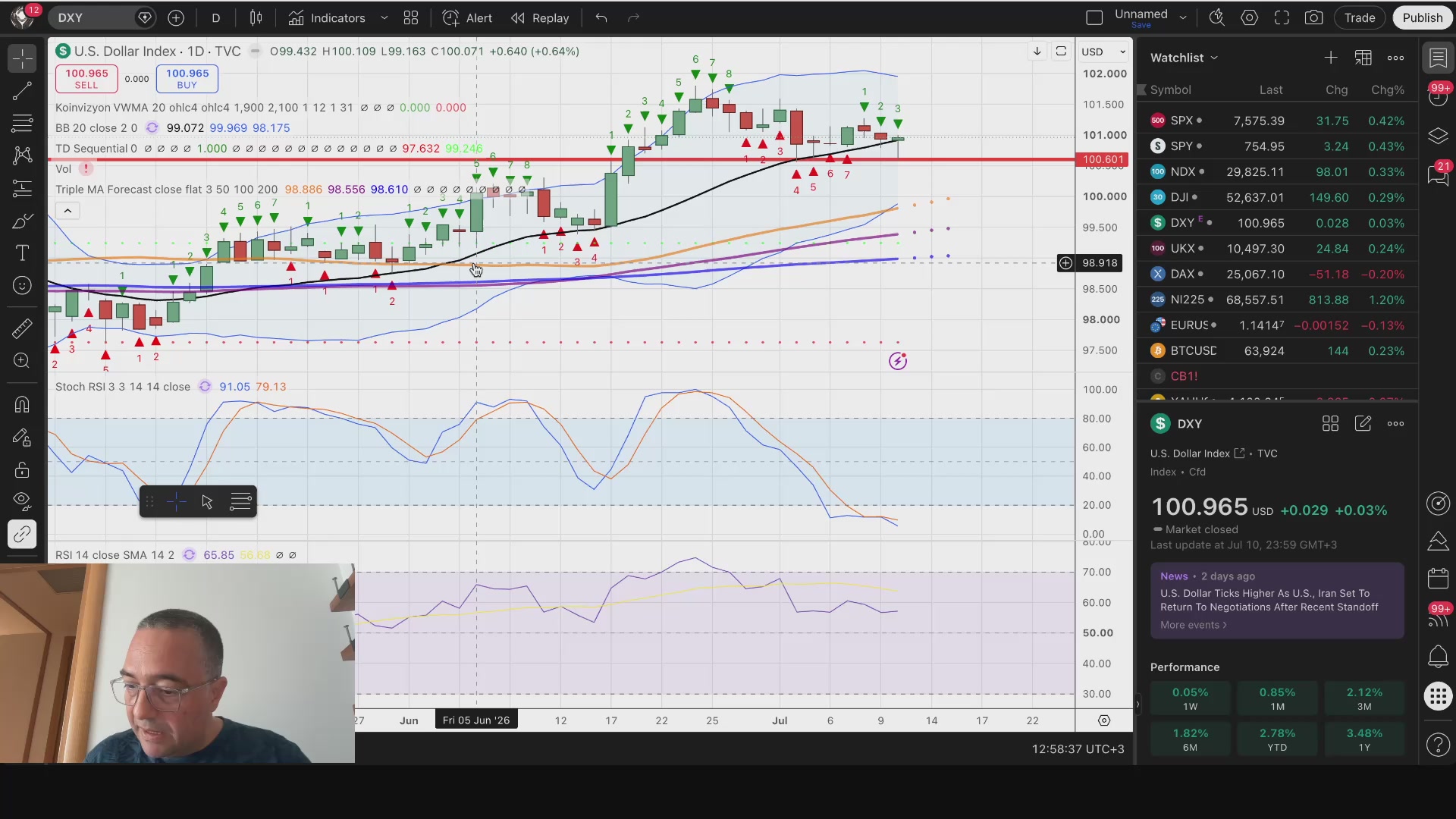Activate the zoom in tool
The height and width of the screenshot is (819, 1456).
[x=22, y=361]
